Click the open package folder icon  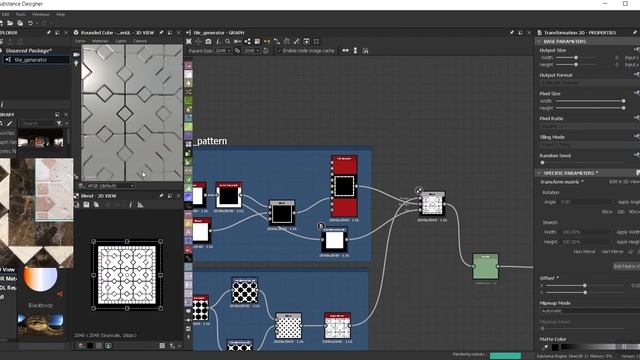(10, 23)
